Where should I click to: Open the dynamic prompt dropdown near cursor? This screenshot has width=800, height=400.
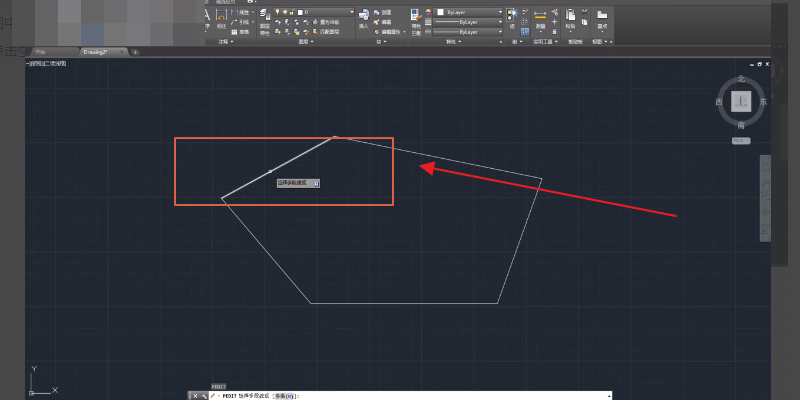coord(316,183)
